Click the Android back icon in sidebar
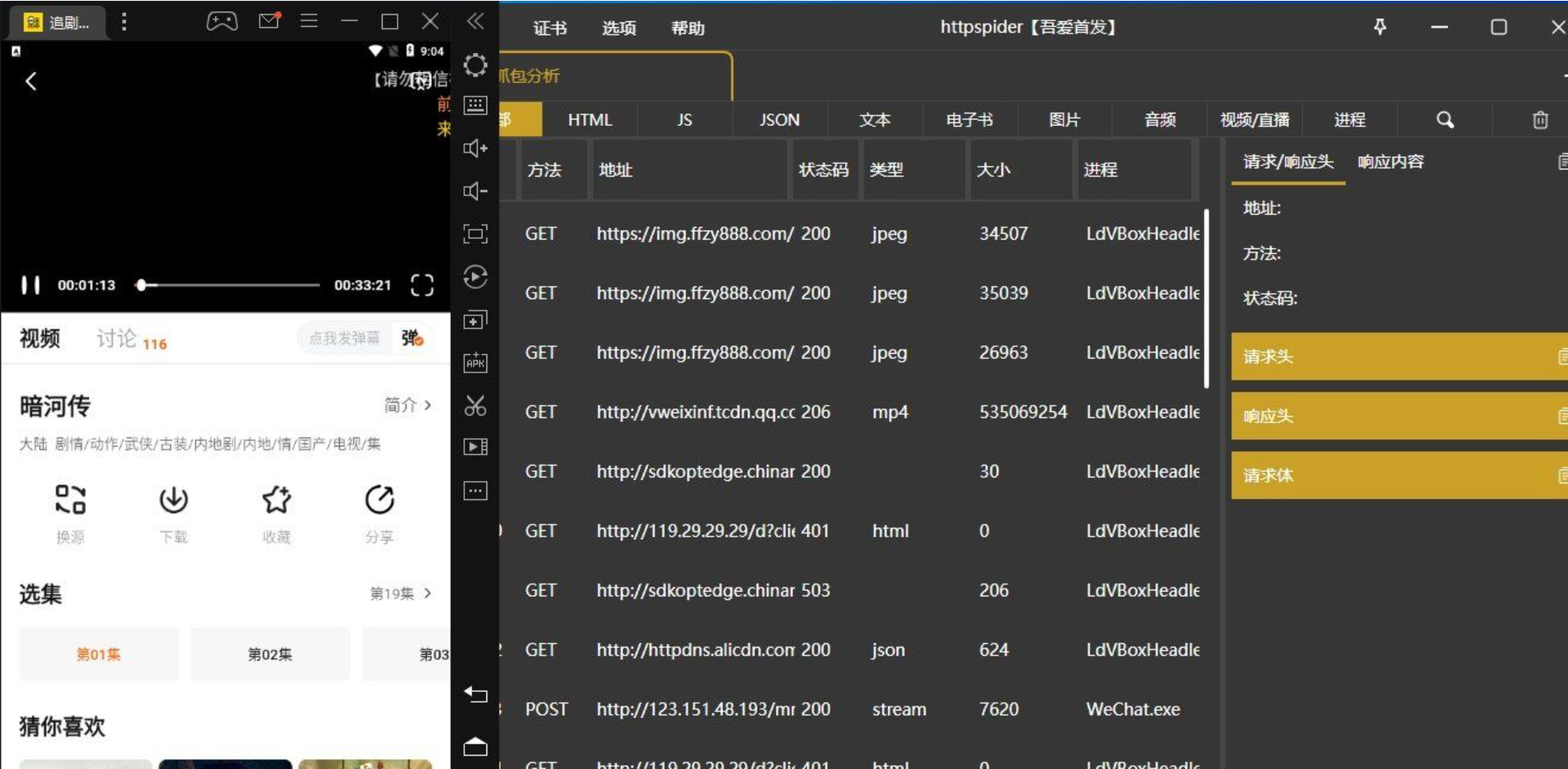 (475, 694)
